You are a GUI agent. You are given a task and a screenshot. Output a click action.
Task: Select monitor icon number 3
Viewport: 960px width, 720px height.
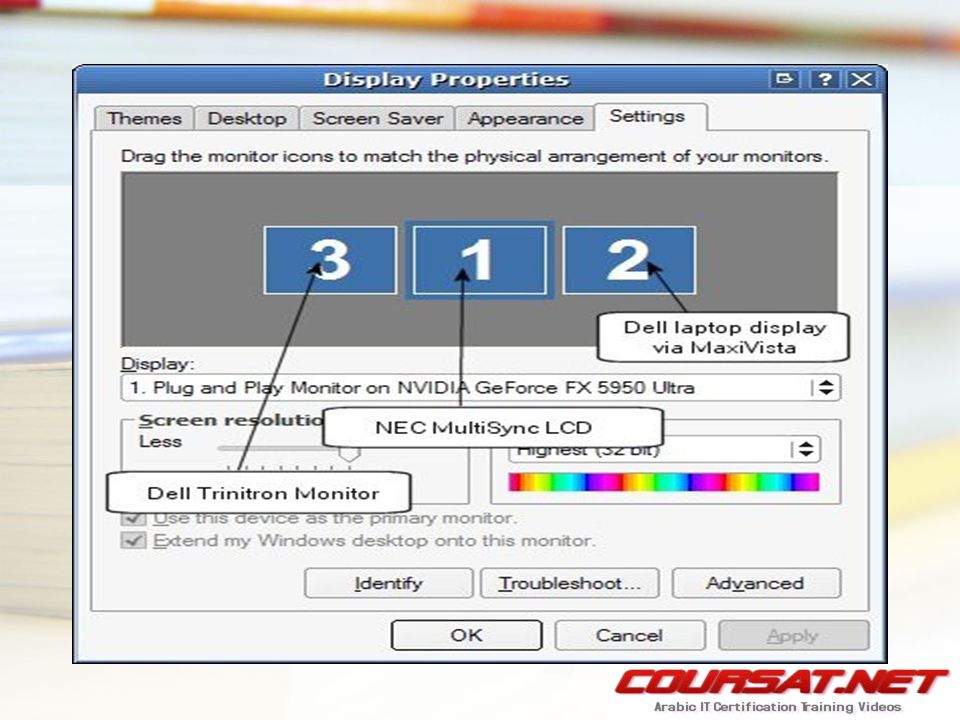tap(330, 260)
